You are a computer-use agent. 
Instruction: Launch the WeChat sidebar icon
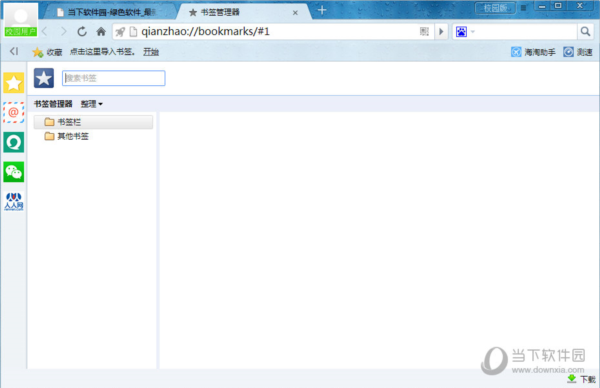(x=13, y=172)
